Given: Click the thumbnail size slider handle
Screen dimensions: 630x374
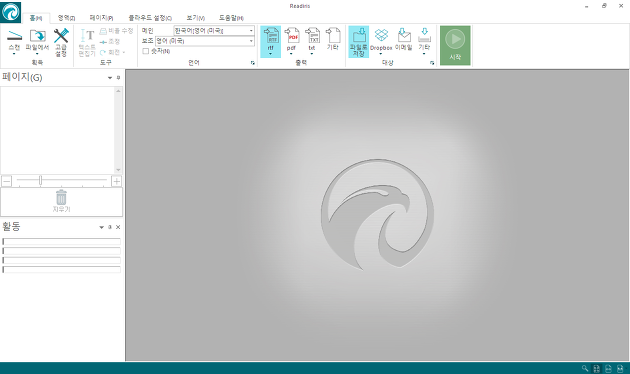Looking at the screenshot, I should (40, 181).
